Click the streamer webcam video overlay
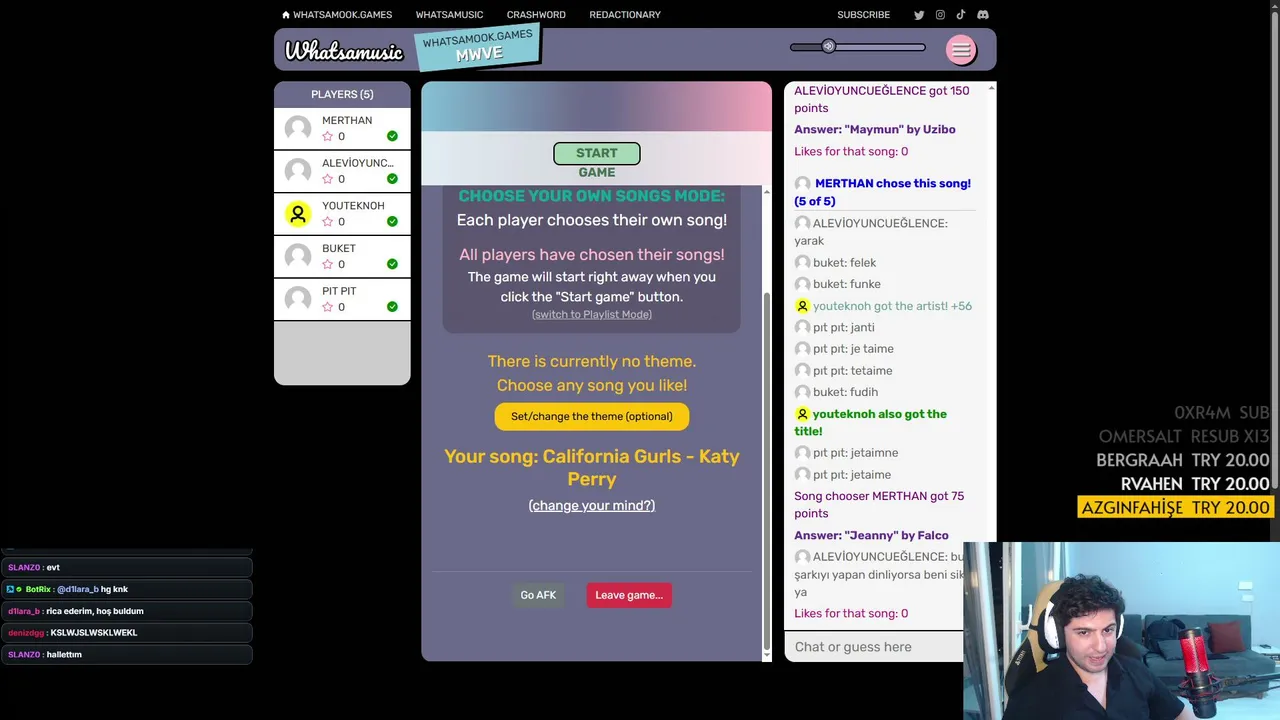1280x720 pixels. pyautogui.click(x=1121, y=631)
